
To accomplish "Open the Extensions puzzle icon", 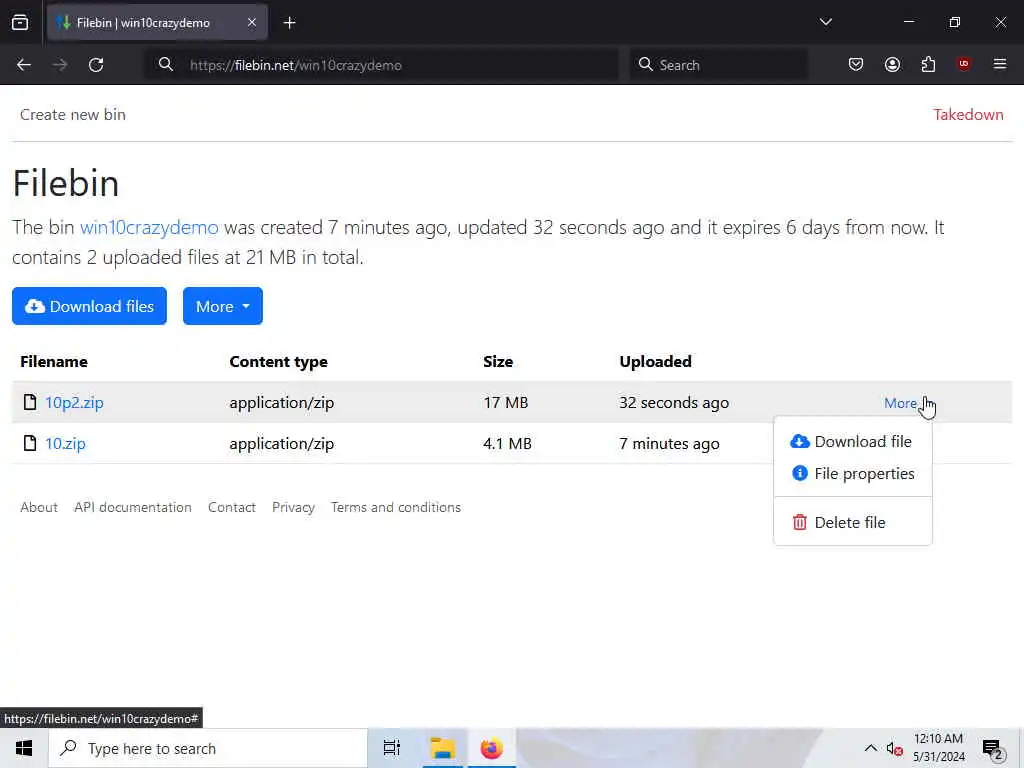I will pyautogui.click(x=928, y=64).
